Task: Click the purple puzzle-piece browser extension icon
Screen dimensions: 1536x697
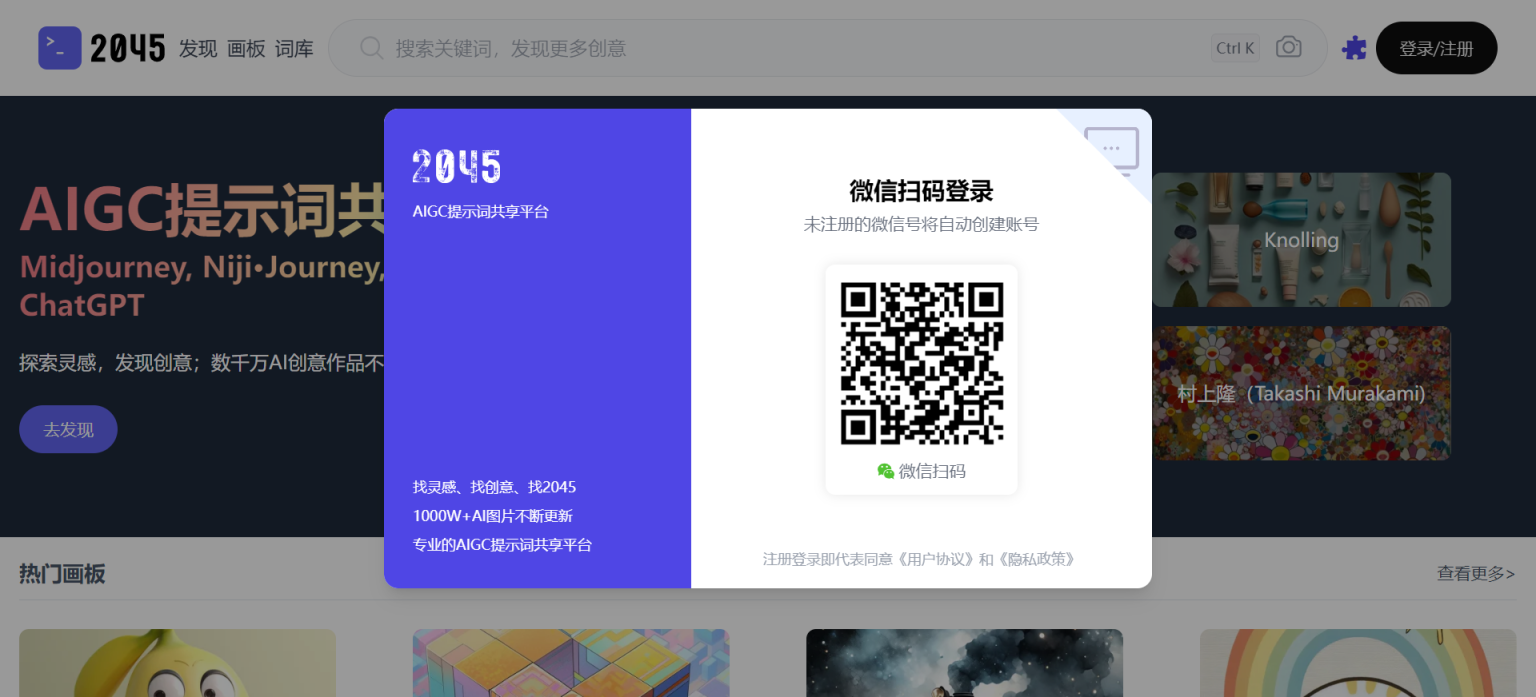Action: click(1354, 47)
